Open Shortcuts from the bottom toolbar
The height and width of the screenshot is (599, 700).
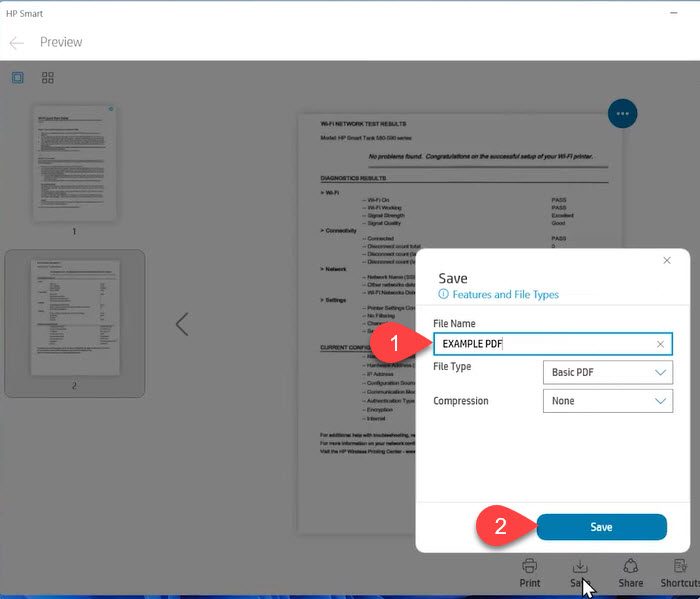point(680,571)
